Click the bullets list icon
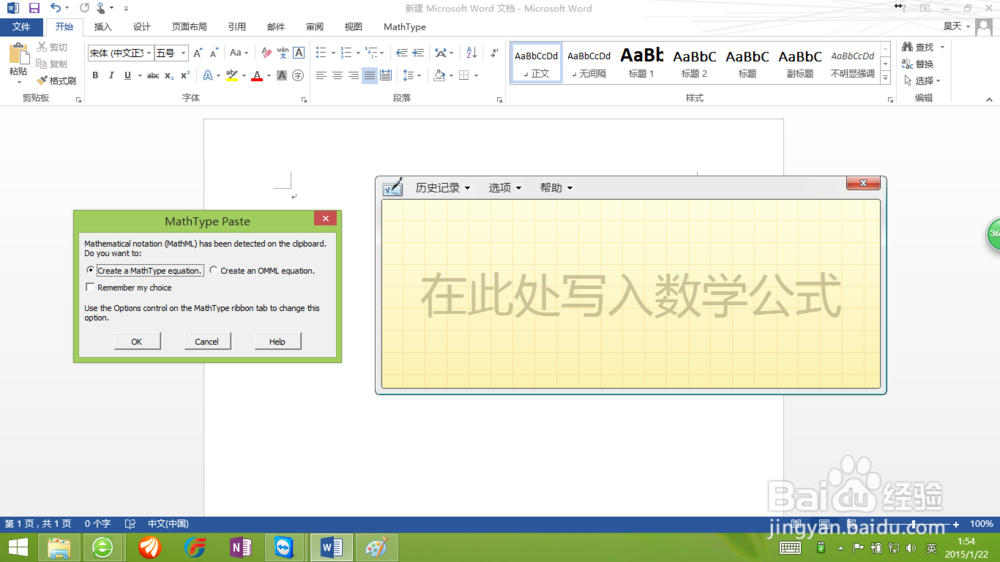This screenshot has height=562, width=1000. point(321,53)
